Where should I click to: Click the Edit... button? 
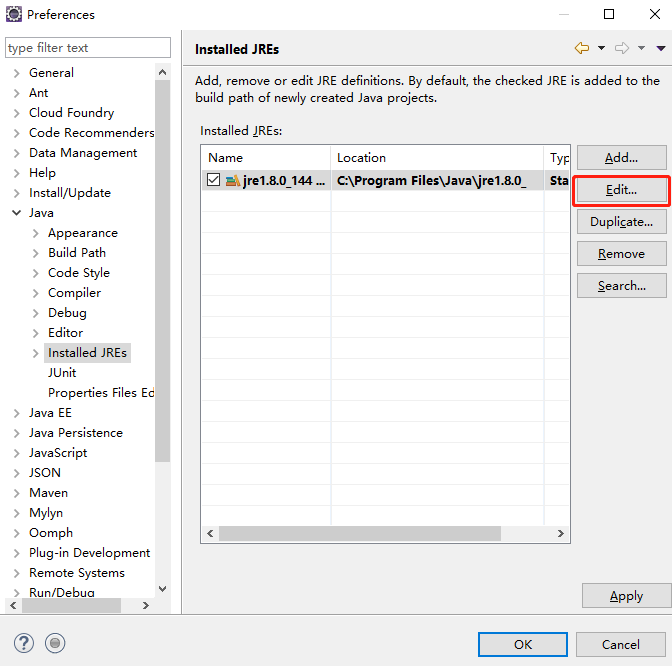621,190
